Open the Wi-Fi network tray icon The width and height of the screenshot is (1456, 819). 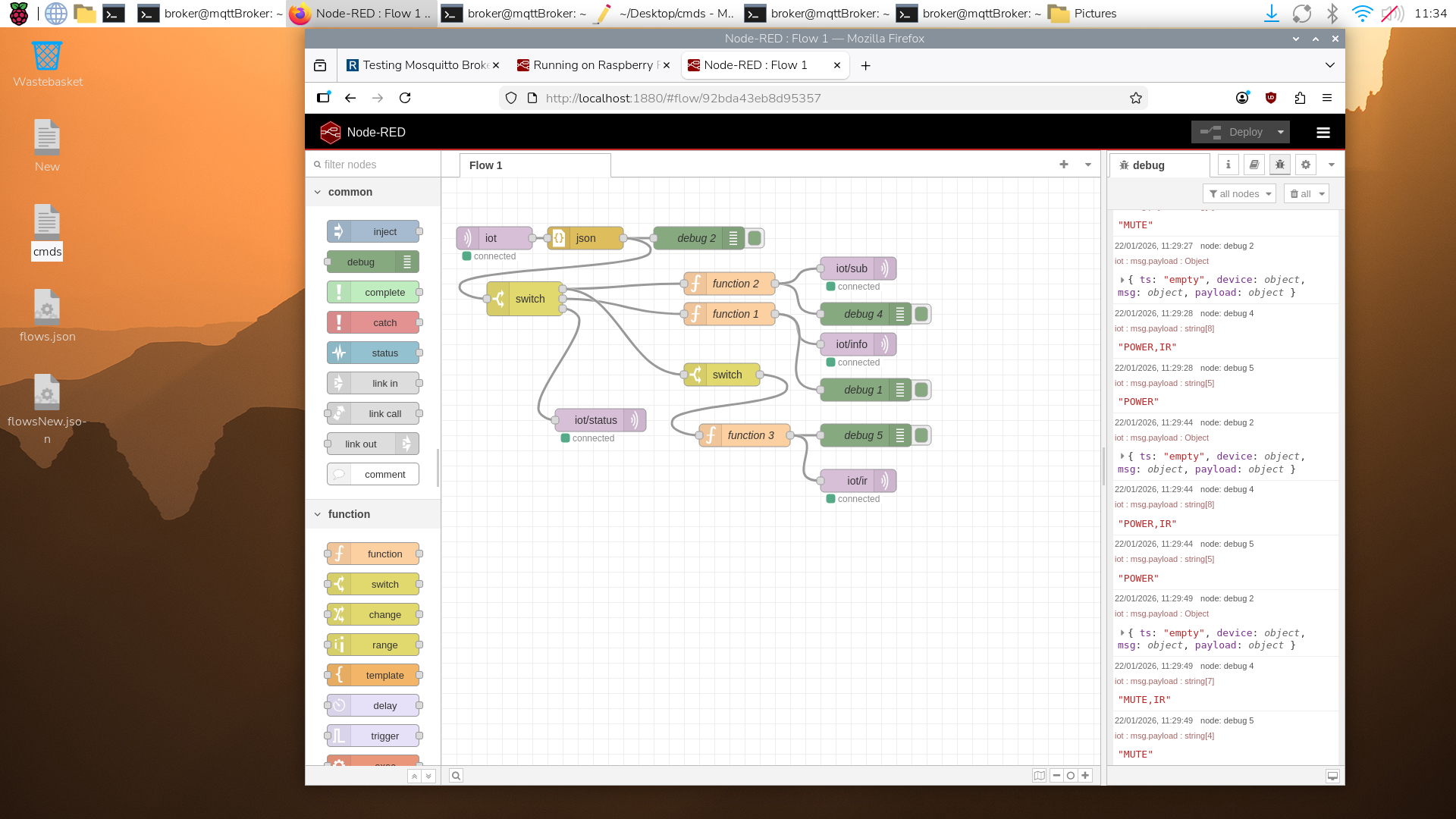pos(1362,14)
